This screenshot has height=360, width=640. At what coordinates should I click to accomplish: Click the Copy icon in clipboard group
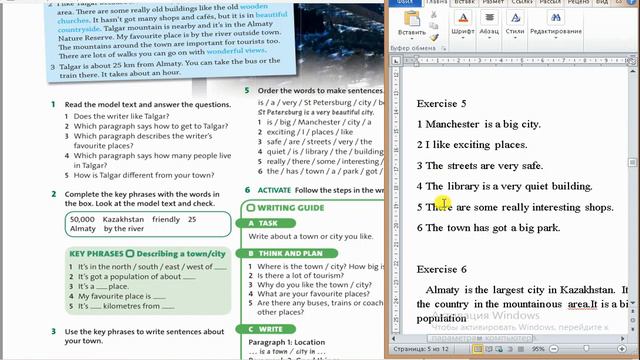click(x=434, y=26)
